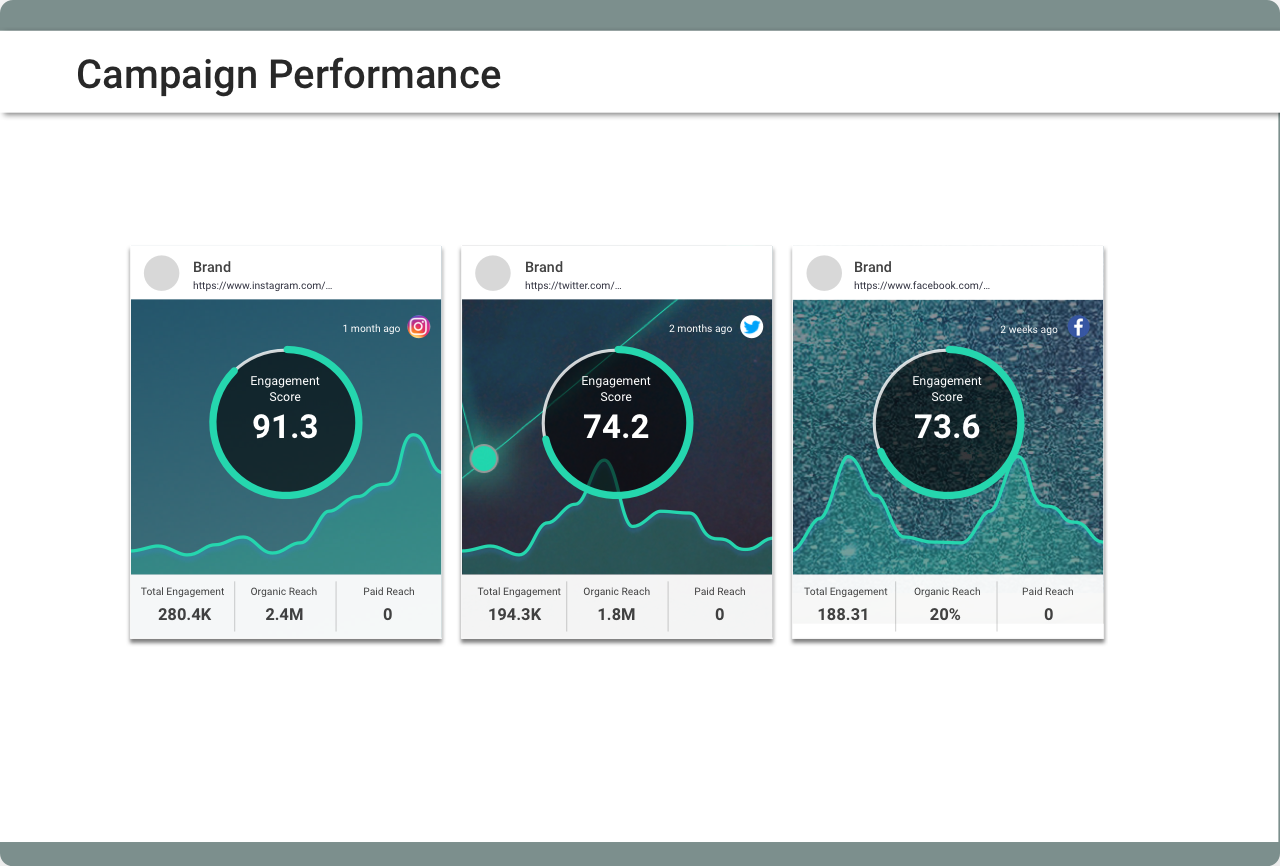This screenshot has height=866, width=1280.
Task: Select the brand avatar on the Twitter card
Action: [492, 273]
